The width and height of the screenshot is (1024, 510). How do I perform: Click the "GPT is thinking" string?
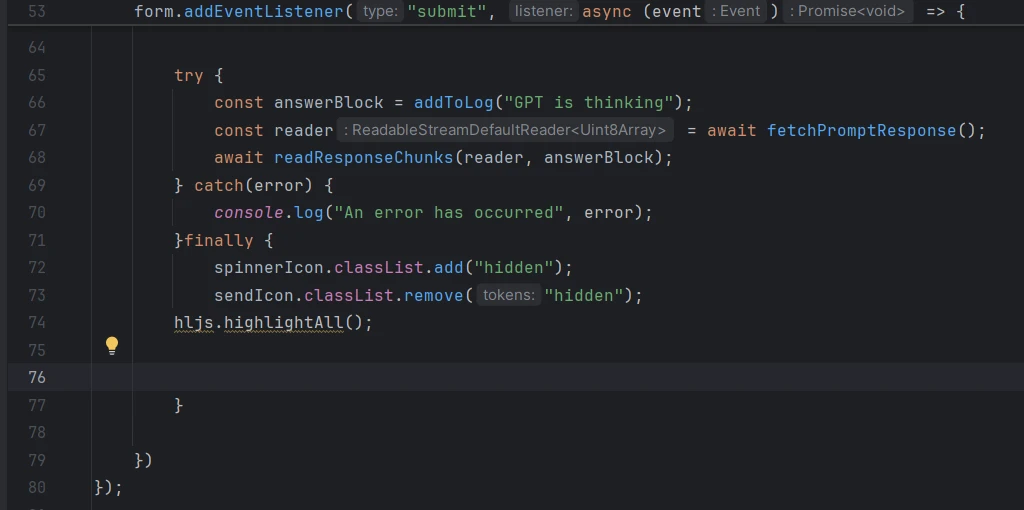[588, 103]
